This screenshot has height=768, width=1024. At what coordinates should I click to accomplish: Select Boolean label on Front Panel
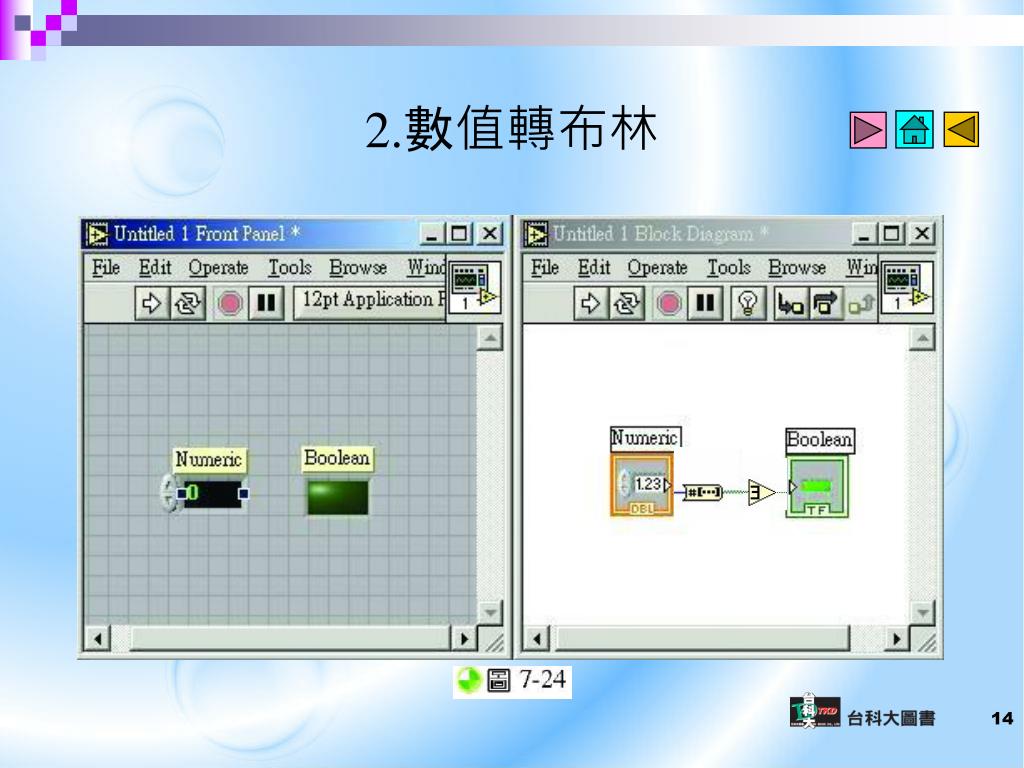tap(337, 458)
